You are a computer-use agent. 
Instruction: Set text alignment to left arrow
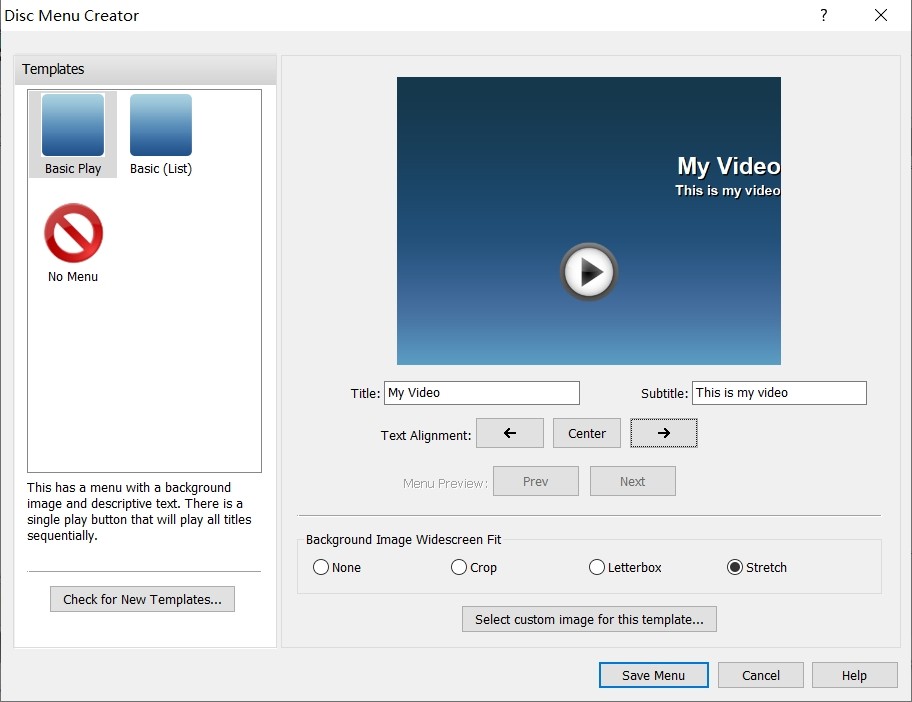[510, 433]
